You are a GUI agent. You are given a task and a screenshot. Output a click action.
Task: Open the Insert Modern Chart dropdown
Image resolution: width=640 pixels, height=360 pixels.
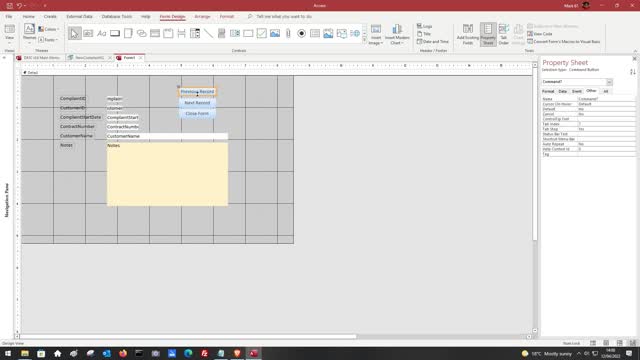[x=397, y=34]
